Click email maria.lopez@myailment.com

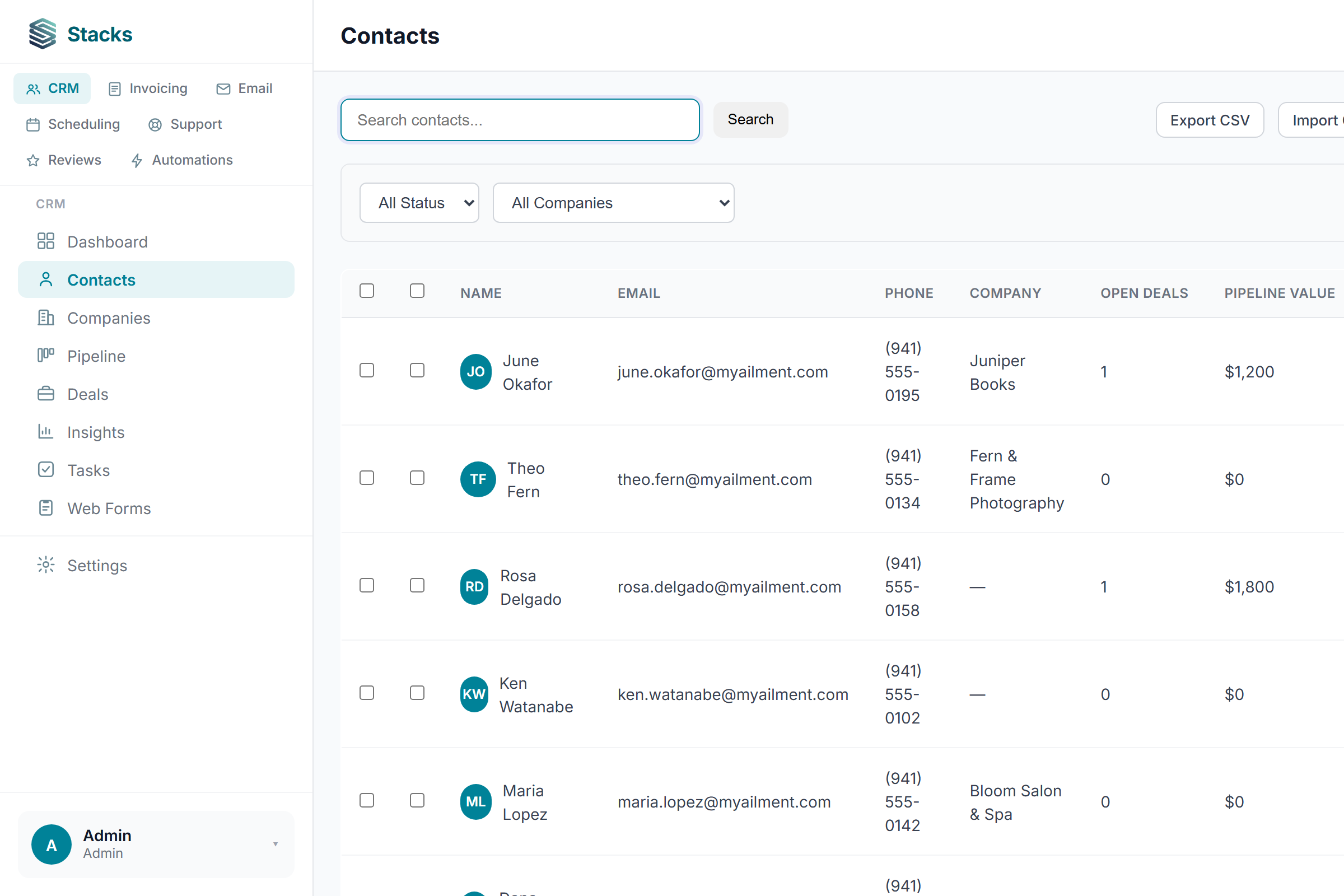(725, 802)
